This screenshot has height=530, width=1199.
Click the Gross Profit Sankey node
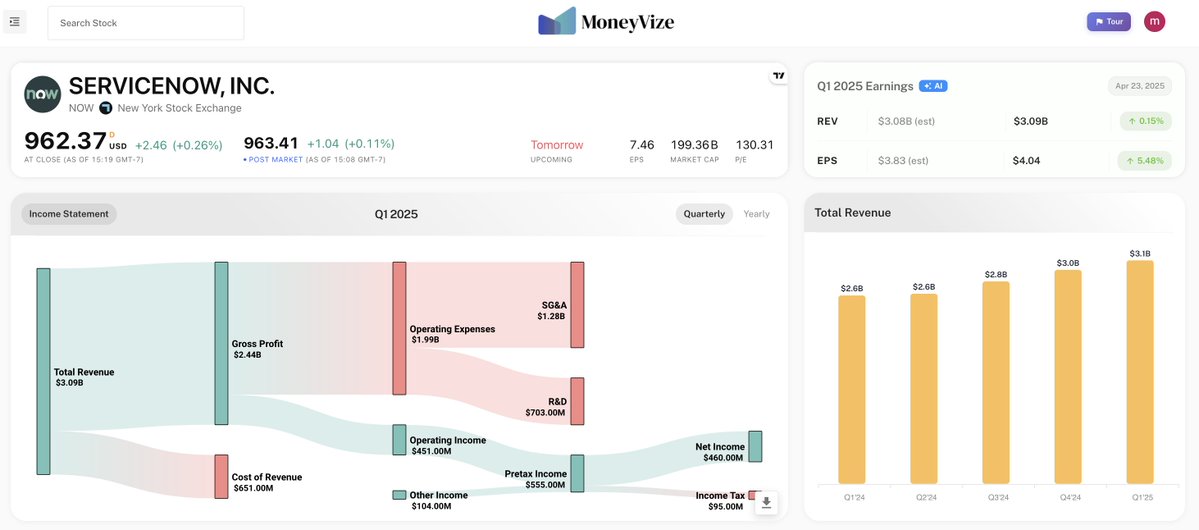[x=221, y=343]
